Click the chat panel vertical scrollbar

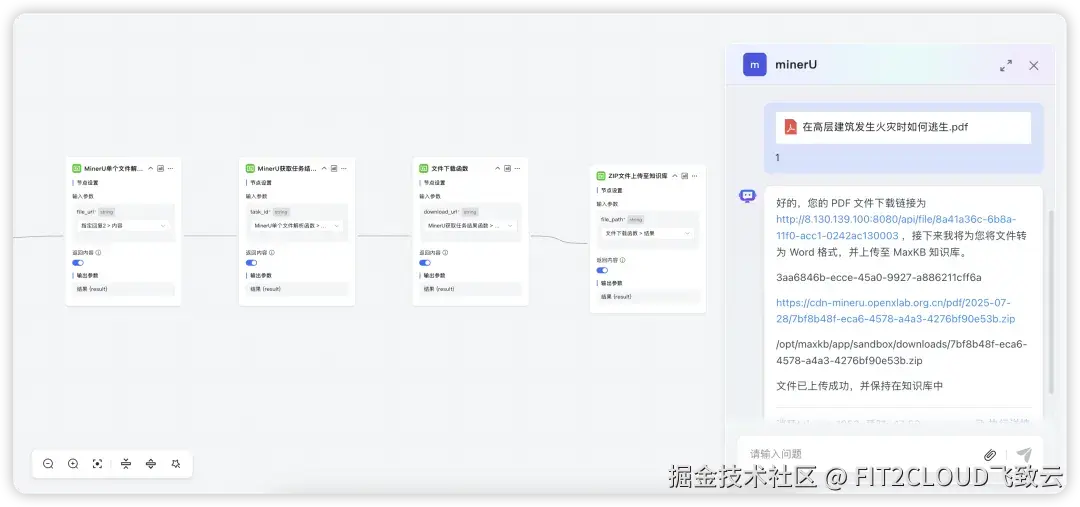(x=1051, y=303)
